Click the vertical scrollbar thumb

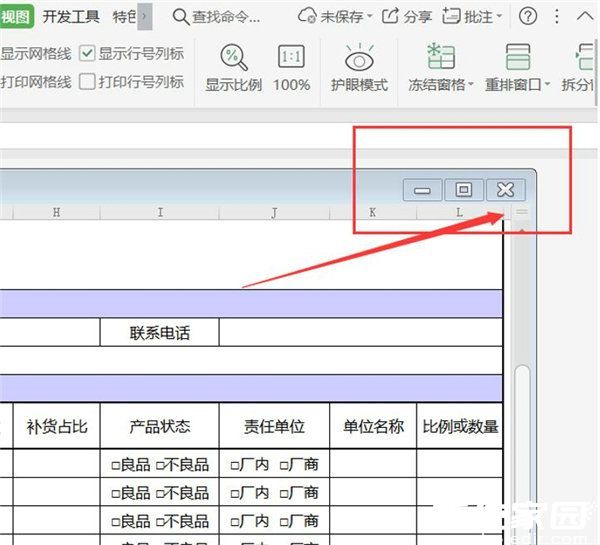click(522, 452)
